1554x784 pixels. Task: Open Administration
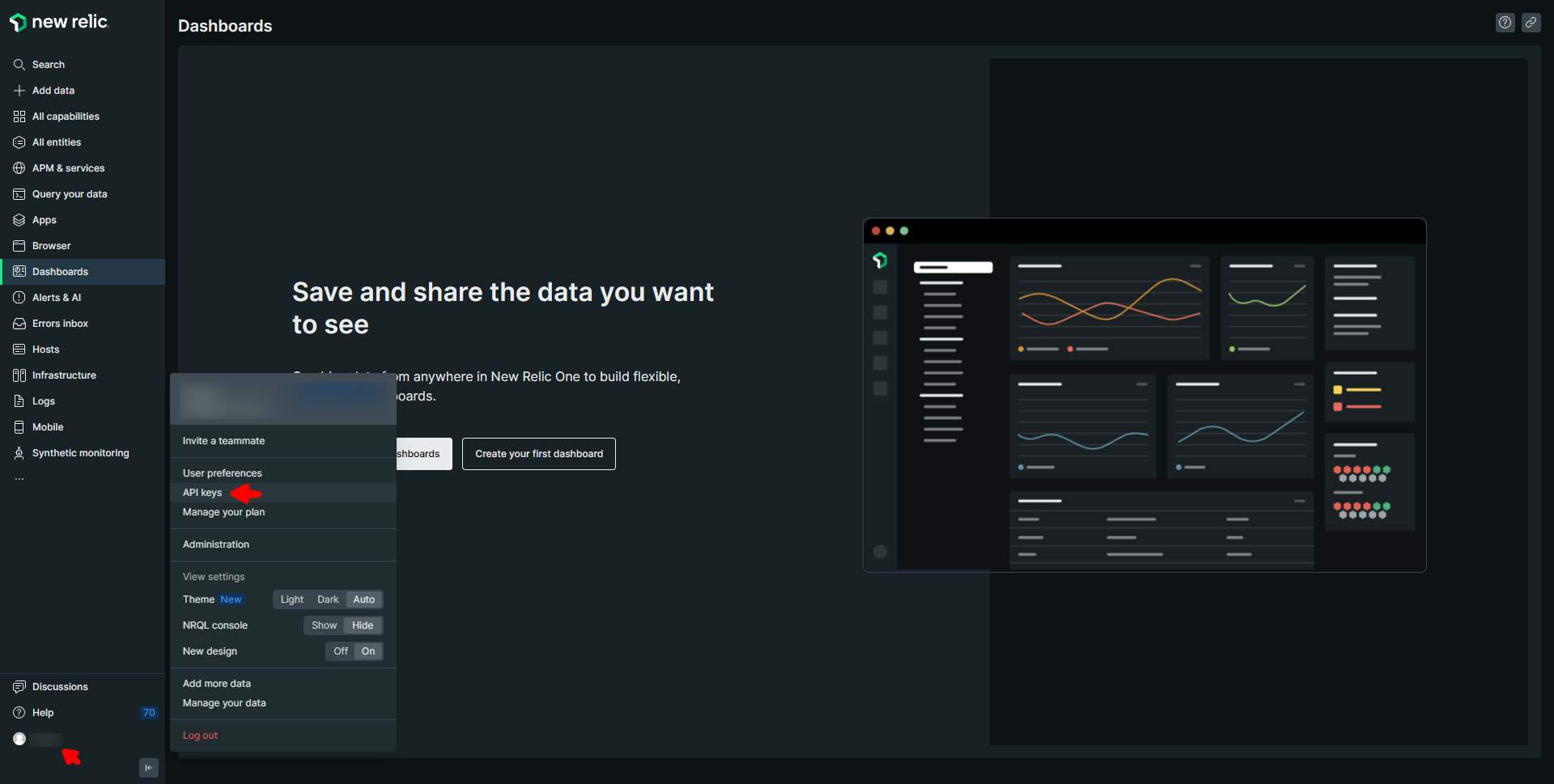pos(283,545)
